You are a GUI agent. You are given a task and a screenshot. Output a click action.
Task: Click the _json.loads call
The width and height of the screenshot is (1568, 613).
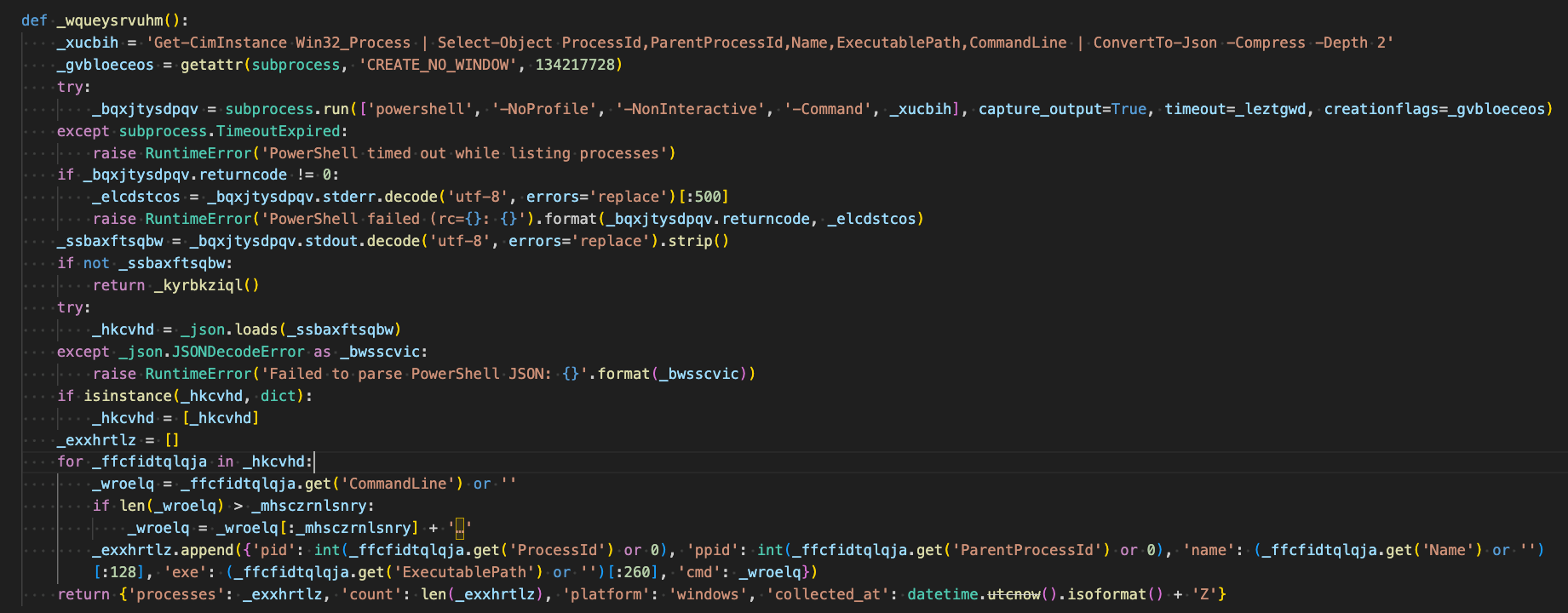[229, 329]
